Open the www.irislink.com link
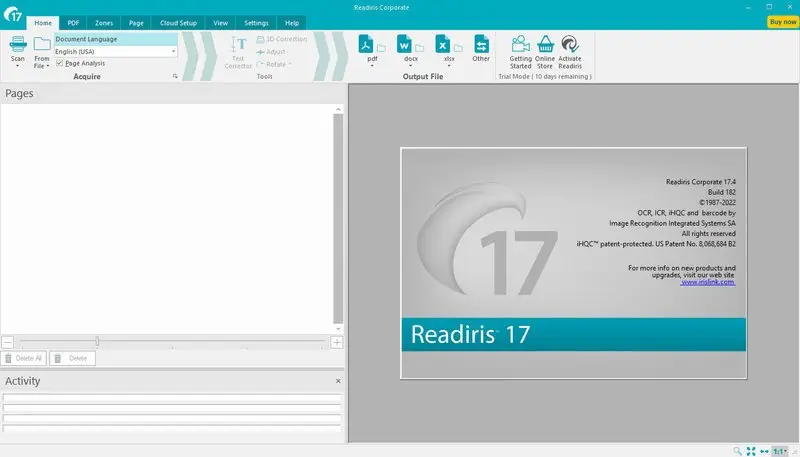 (708, 282)
